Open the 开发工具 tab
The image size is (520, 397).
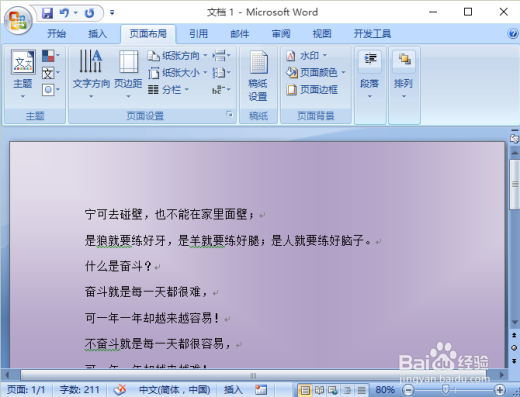[372, 34]
